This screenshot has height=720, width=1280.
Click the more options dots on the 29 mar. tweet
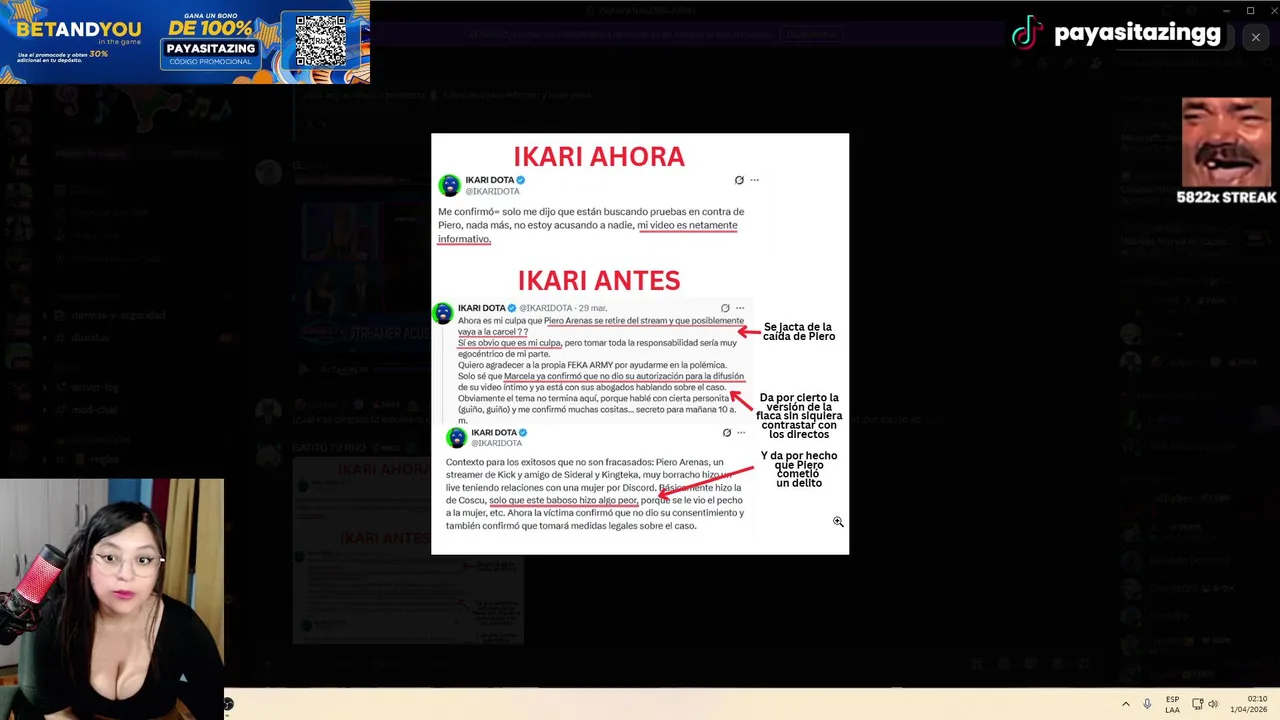tap(740, 308)
